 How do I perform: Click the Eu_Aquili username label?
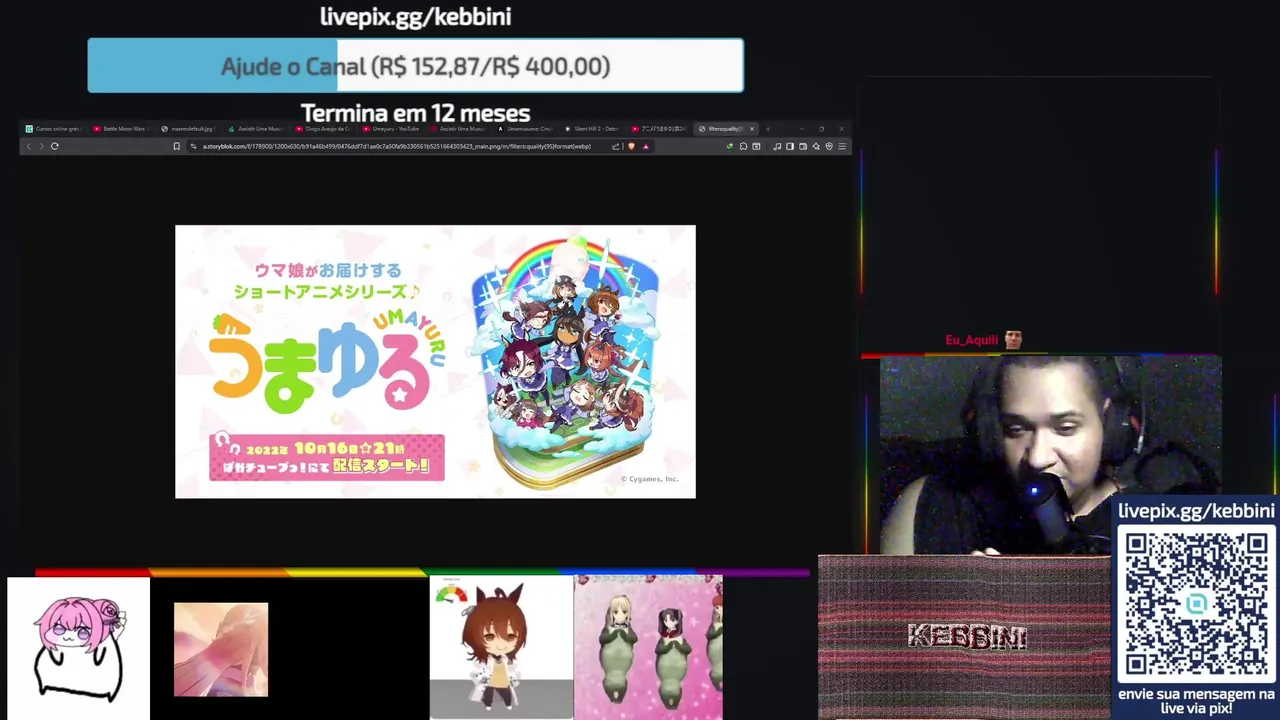pos(971,340)
